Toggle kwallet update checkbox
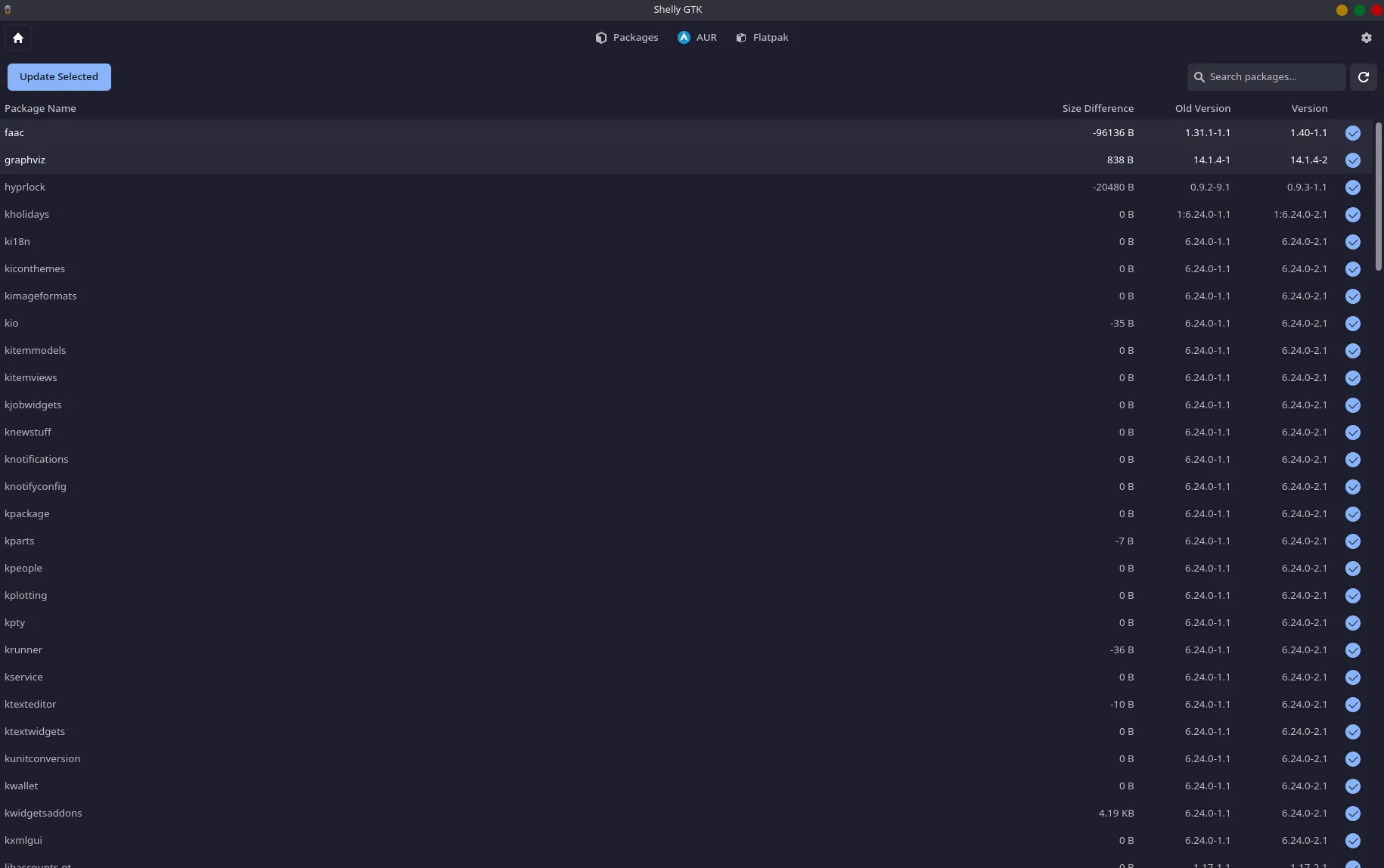1384x868 pixels. [1353, 786]
